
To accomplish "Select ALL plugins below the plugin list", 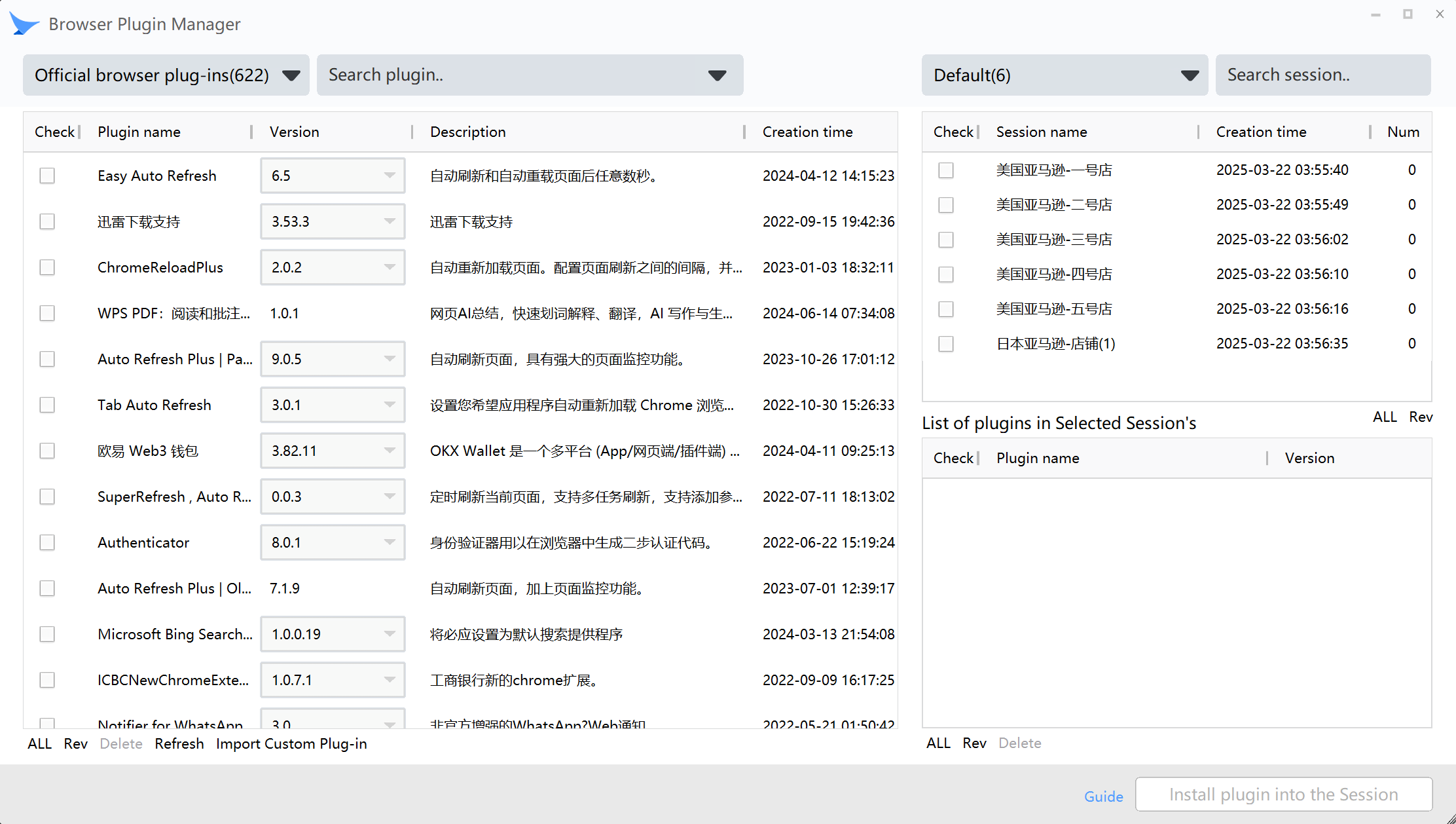I will pos(40,744).
